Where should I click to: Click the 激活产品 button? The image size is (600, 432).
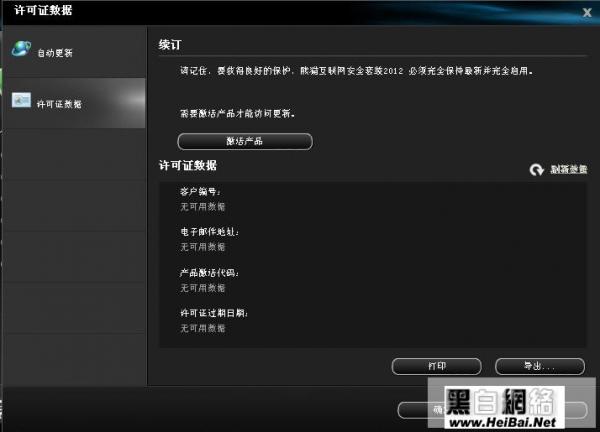click(x=245, y=141)
